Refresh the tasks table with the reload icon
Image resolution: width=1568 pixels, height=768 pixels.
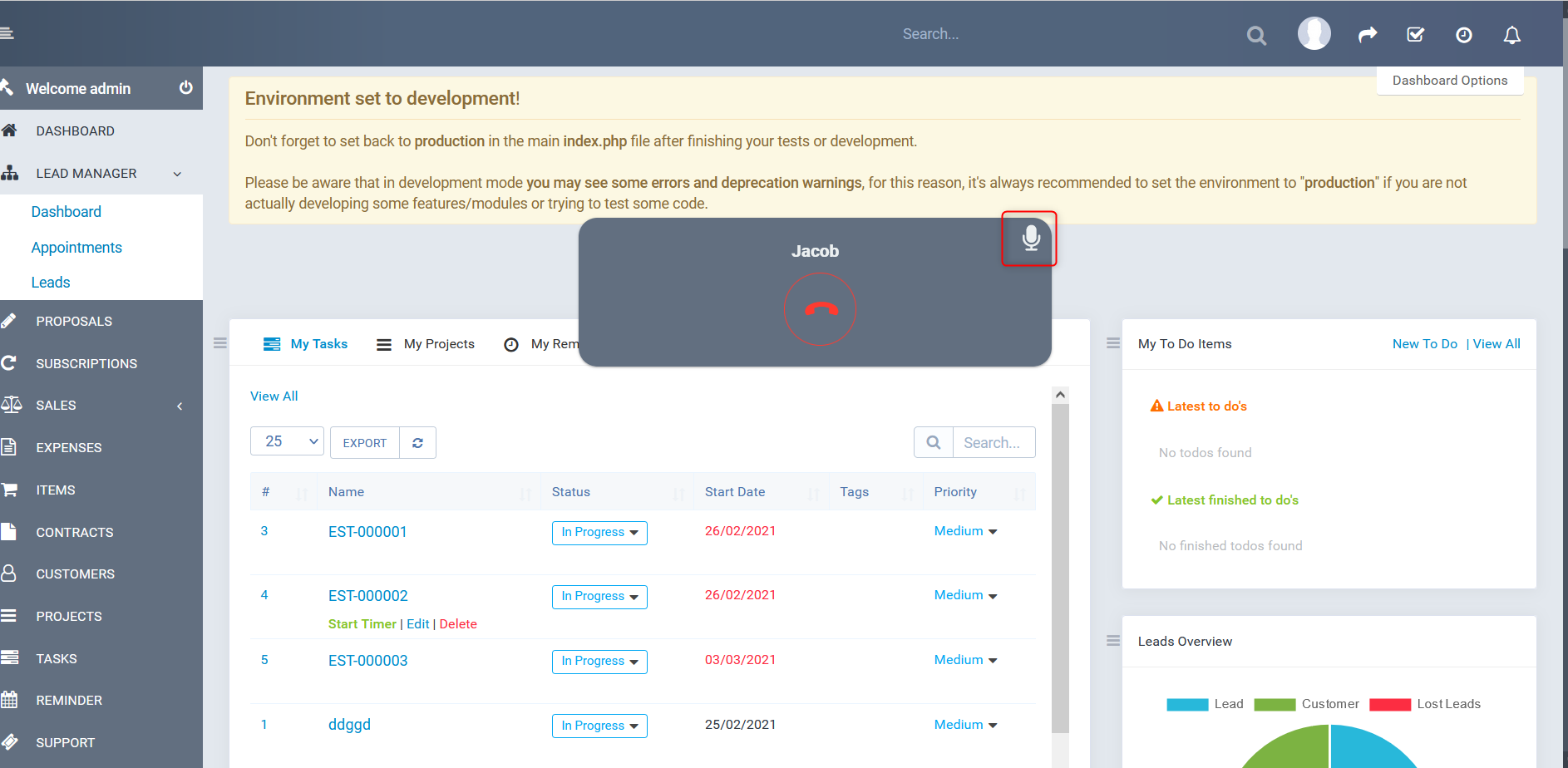coord(417,442)
